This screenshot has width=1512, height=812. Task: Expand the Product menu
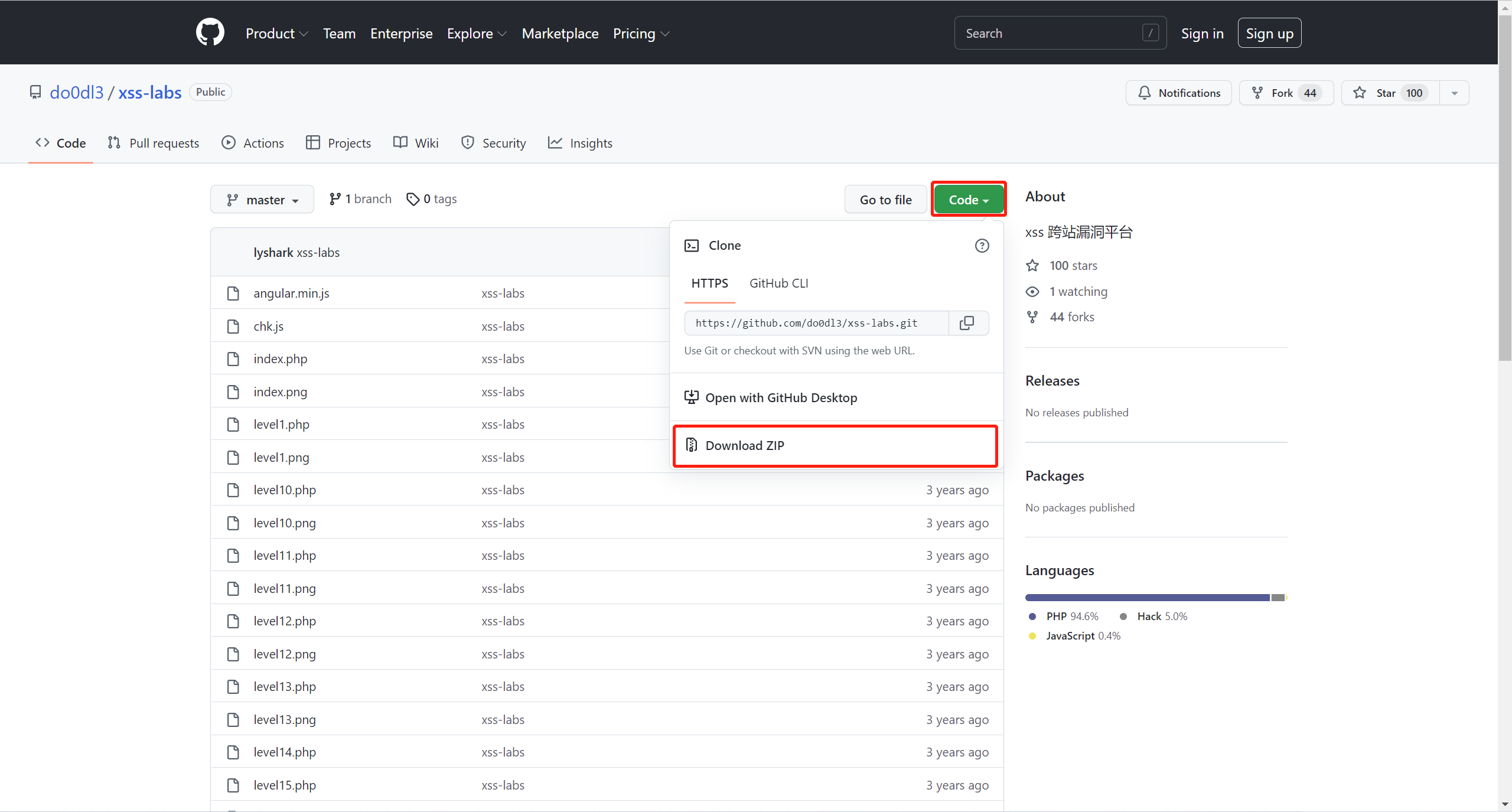(x=276, y=34)
